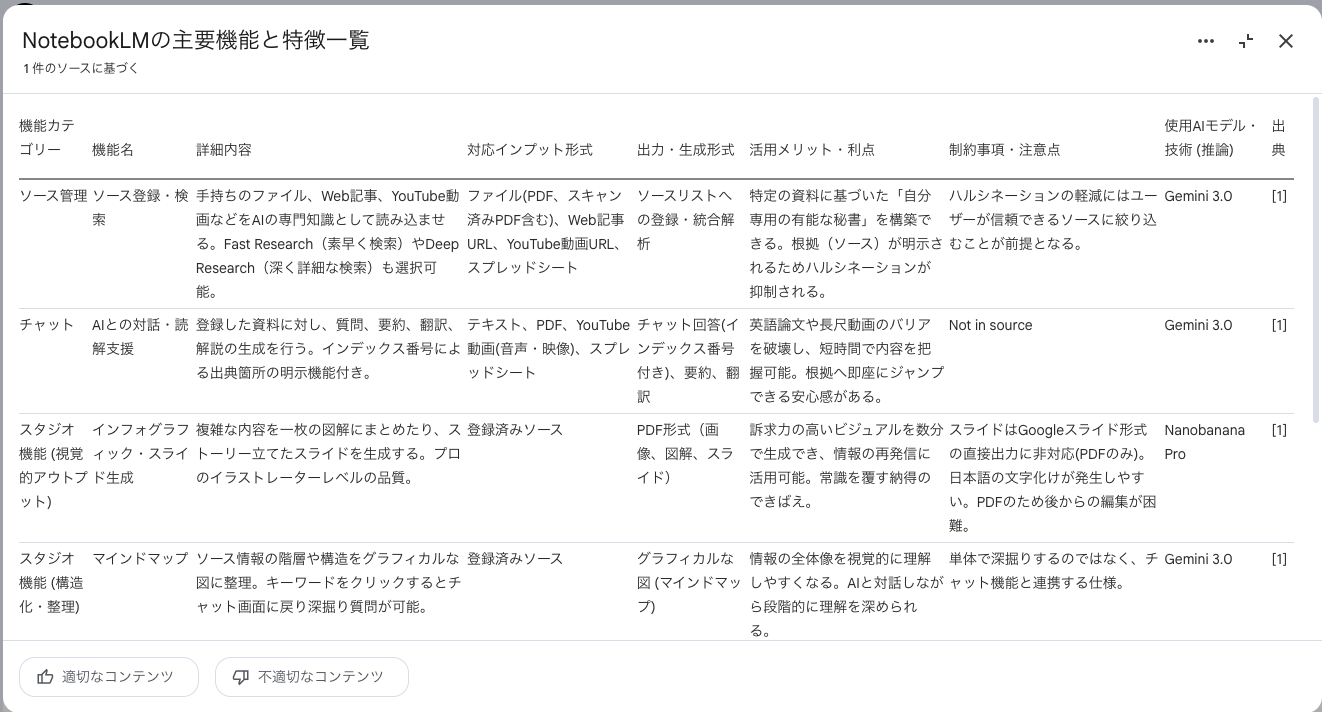Select the AIとの対話・読解支援 cell
Image resolution: width=1322 pixels, height=712 pixels.
tap(140, 337)
